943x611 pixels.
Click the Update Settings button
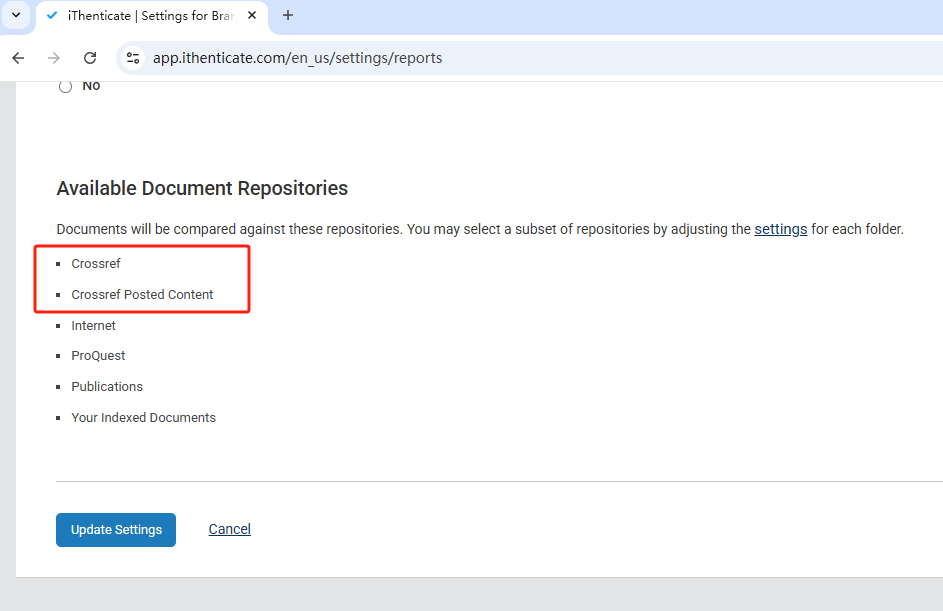click(116, 530)
